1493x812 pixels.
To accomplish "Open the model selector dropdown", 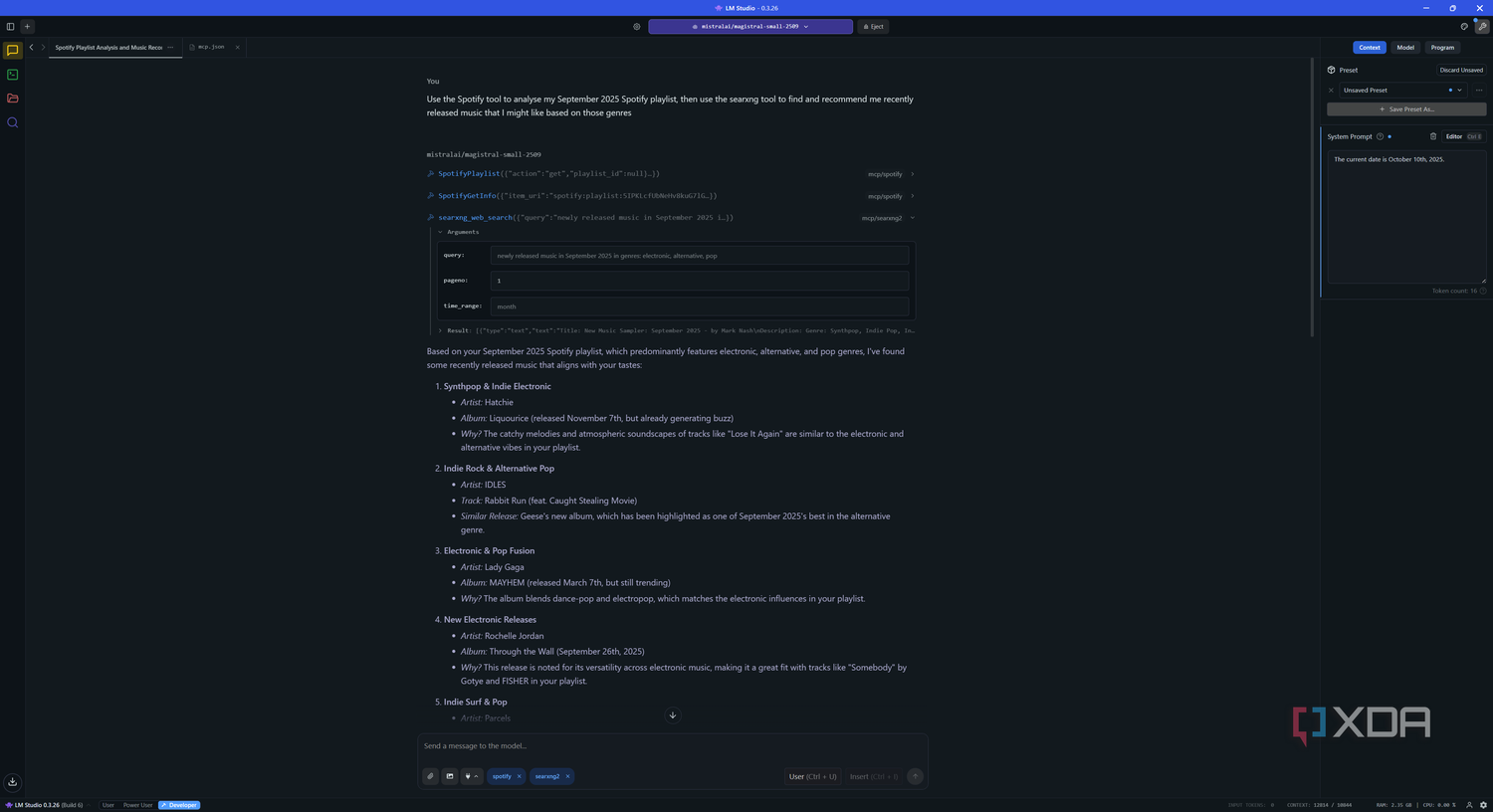I will click(x=750, y=27).
